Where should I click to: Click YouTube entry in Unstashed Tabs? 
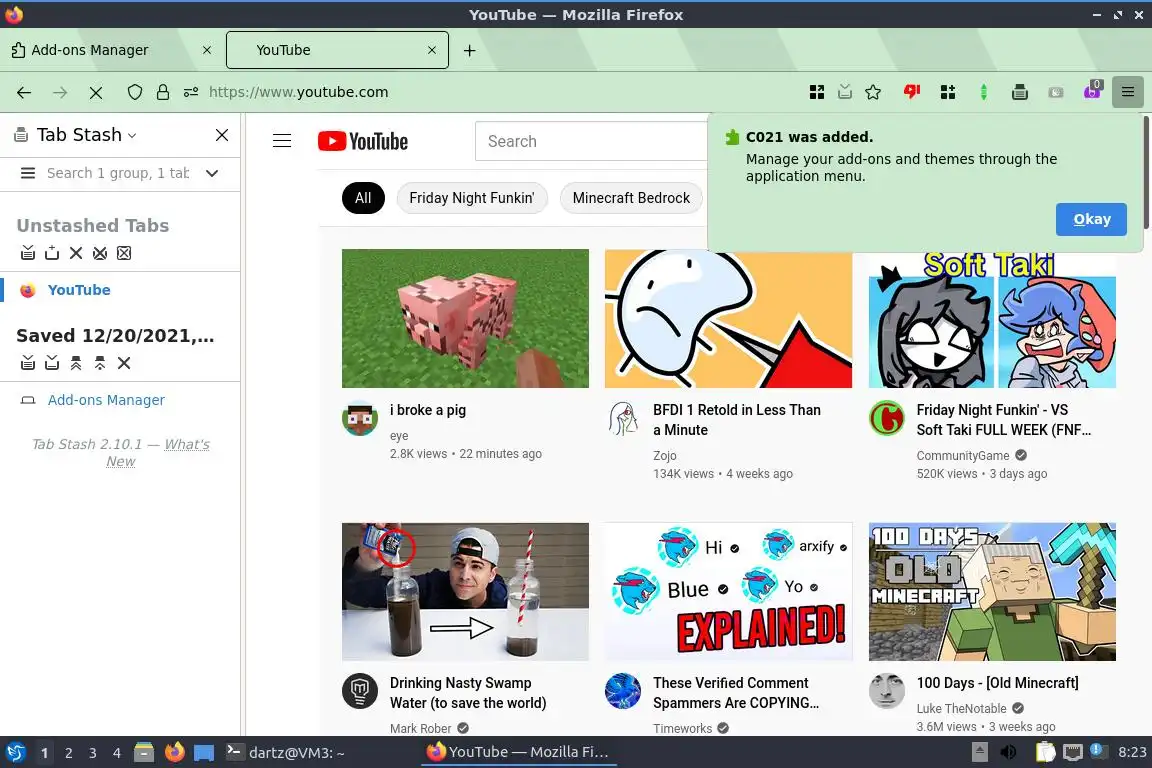pos(79,290)
